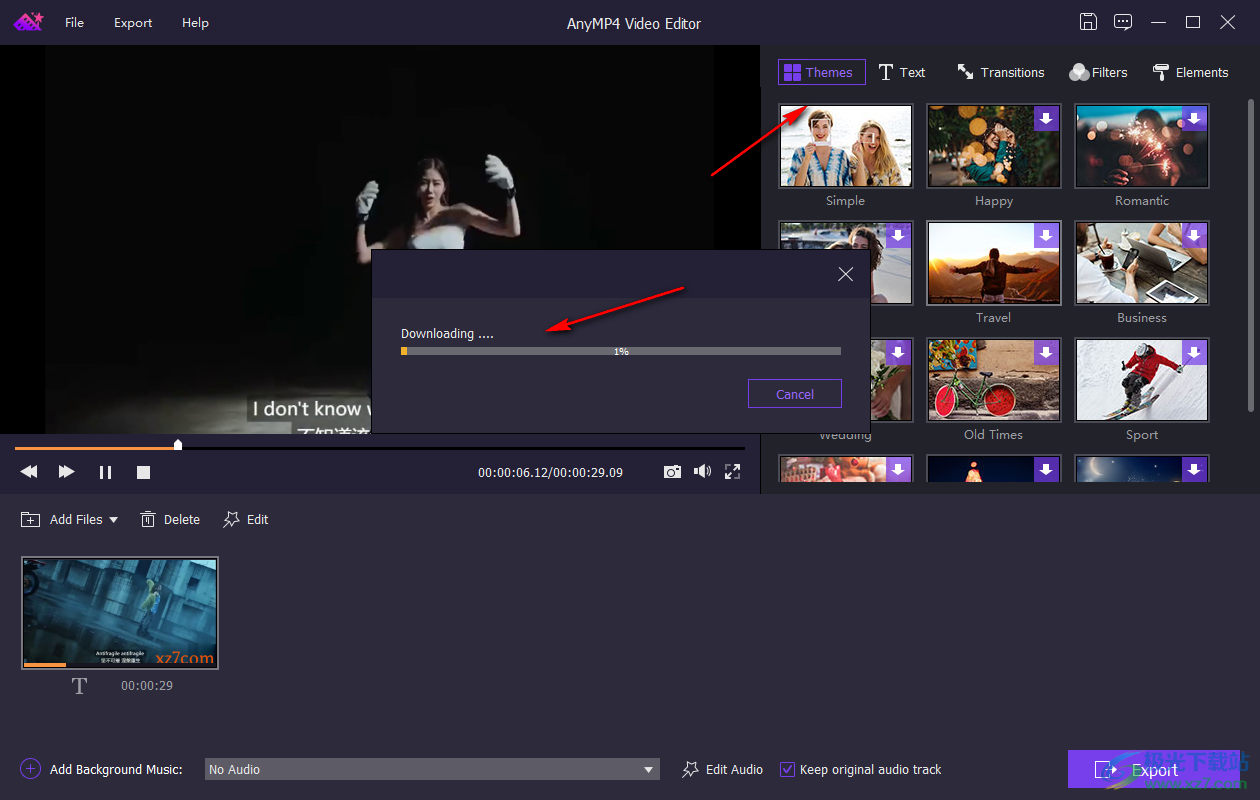Stop the video playback
Screen dimensions: 1260x800
point(143,472)
